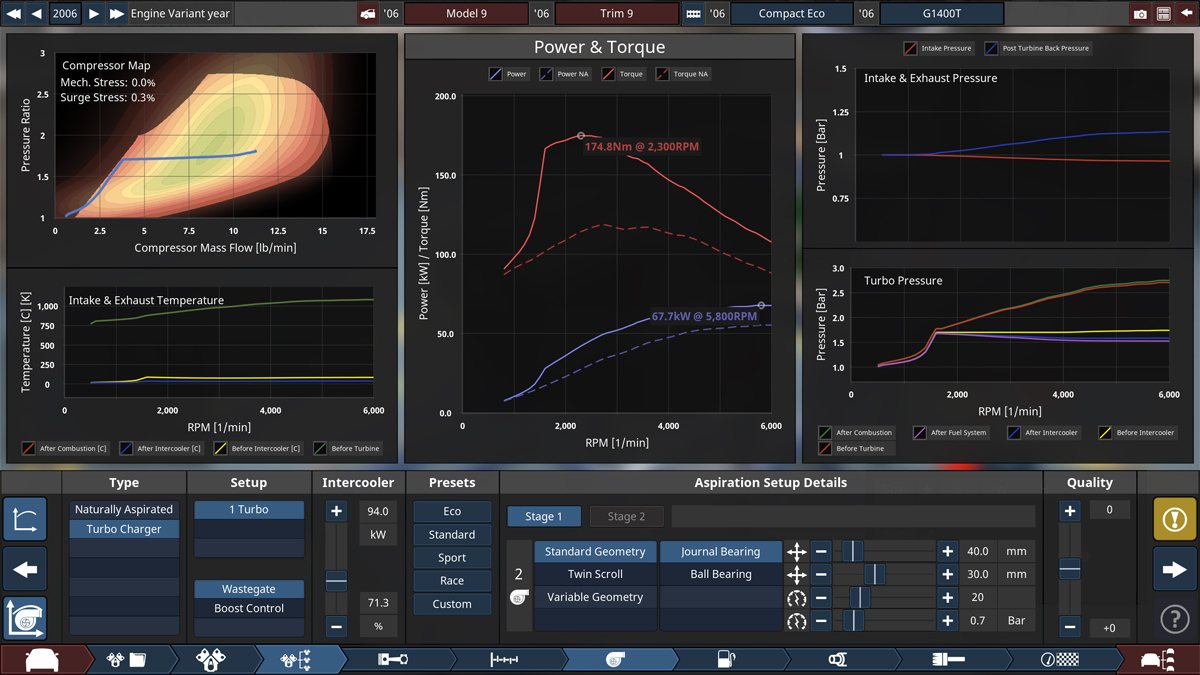Select Ball Bearing option

(720, 574)
